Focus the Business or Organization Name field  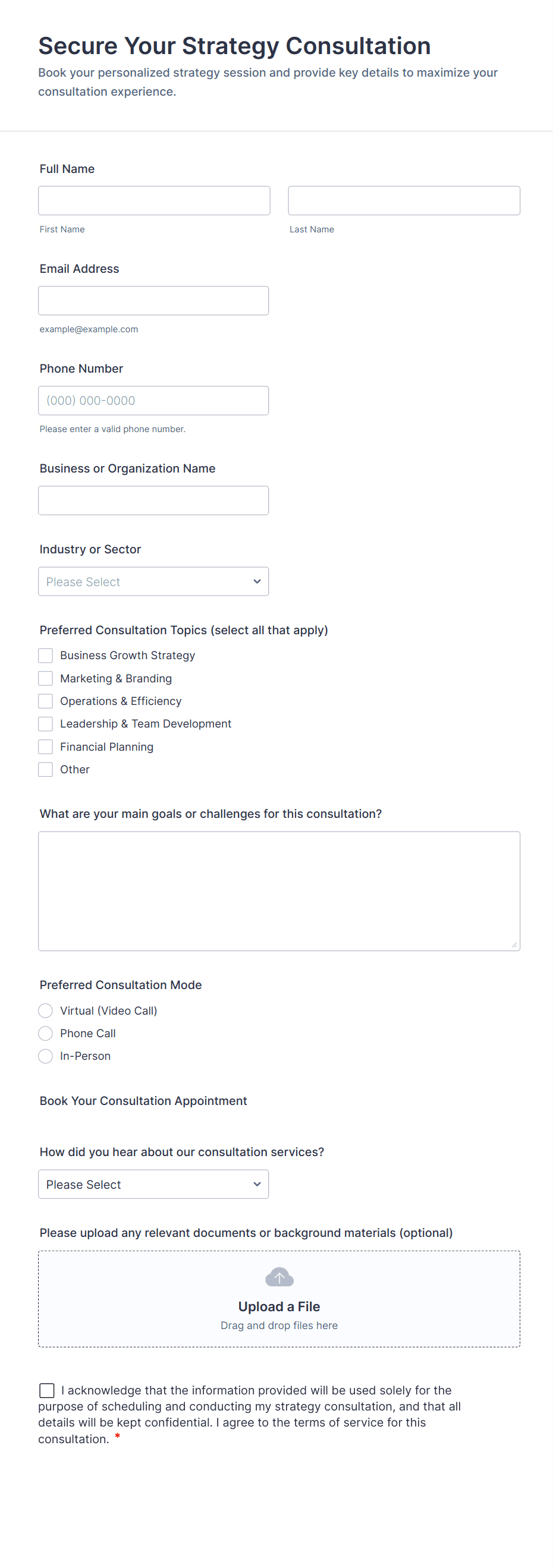tap(153, 500)
